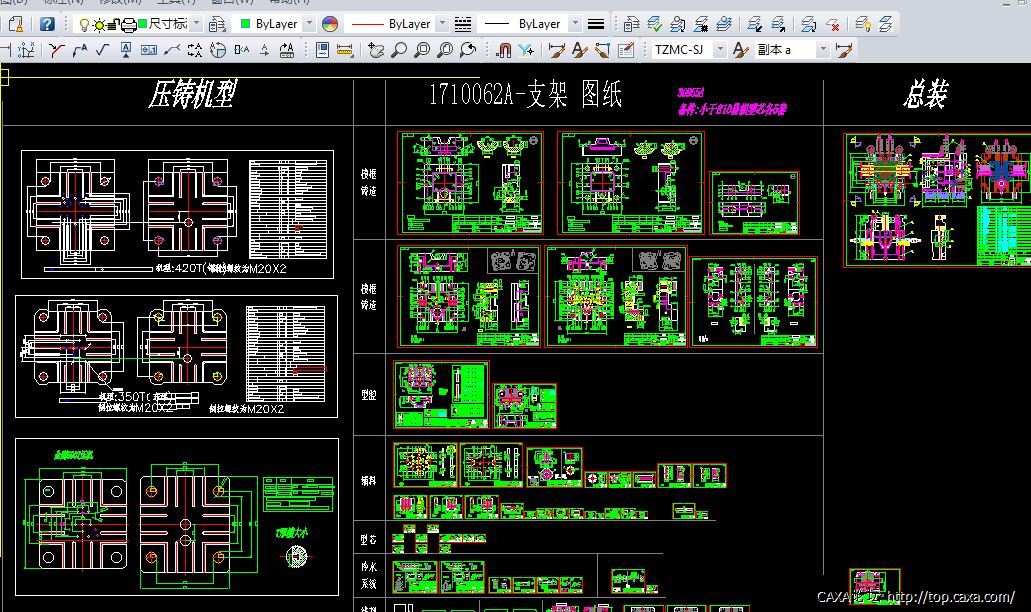Toggle the layer print (printer) icon
Image resolution: width=1031 pixels, height=612 pixels.
[127, 23]
